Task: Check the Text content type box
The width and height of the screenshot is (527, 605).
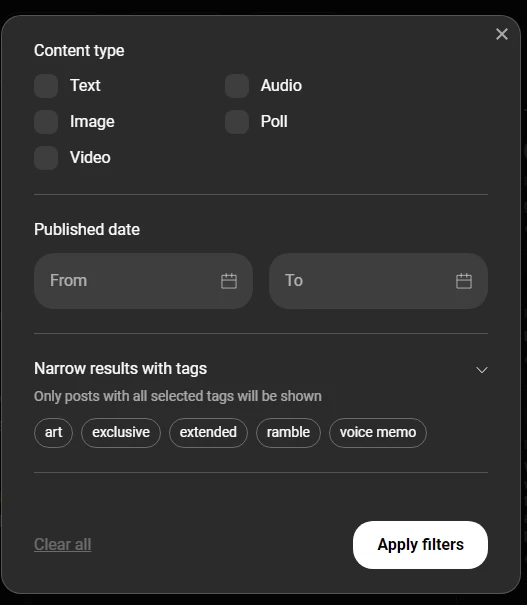Action: point(46,86)
